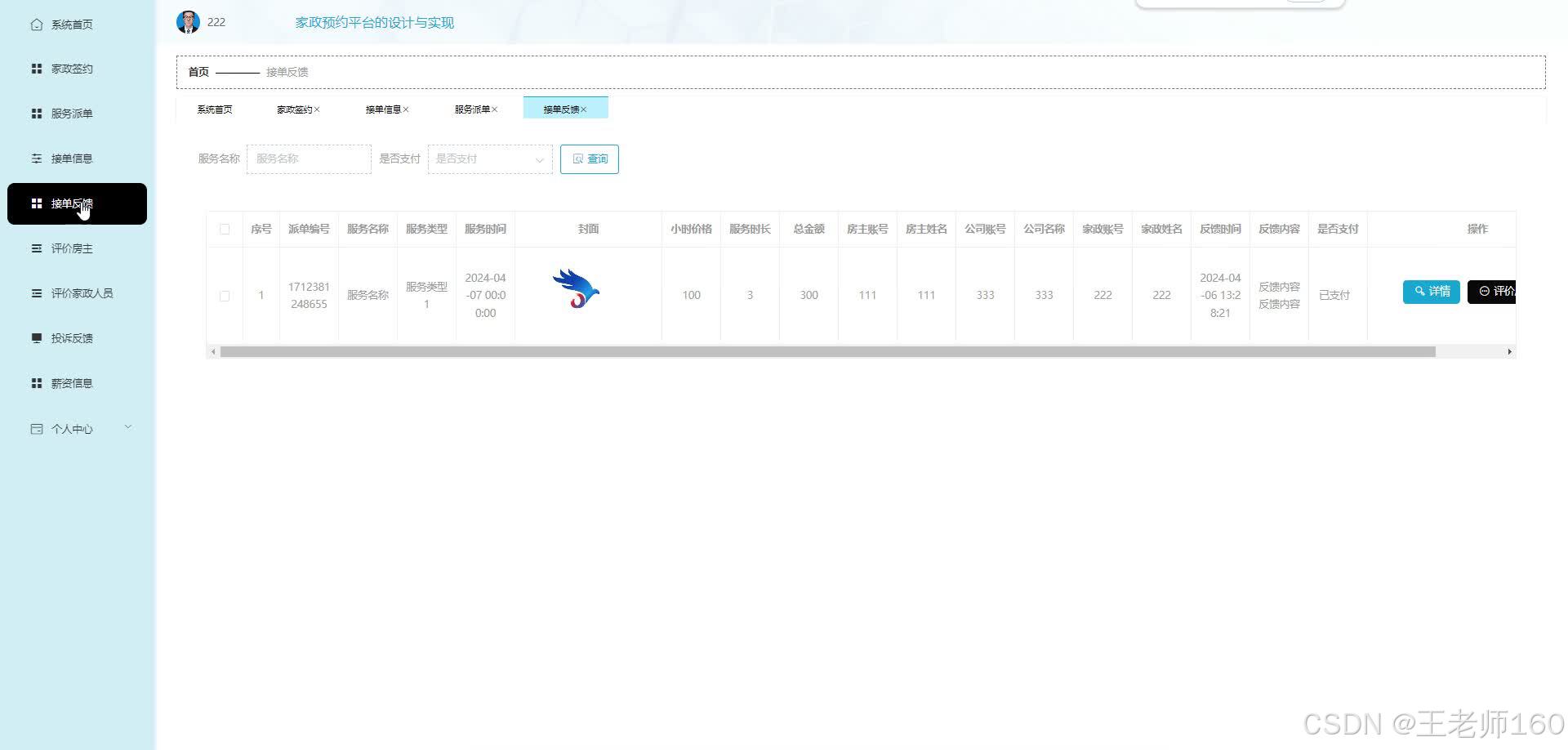Image resolution: width=1568 pixels, height=750 pixels.
Task: Click username 222 next to avatar
Action: 216,22
